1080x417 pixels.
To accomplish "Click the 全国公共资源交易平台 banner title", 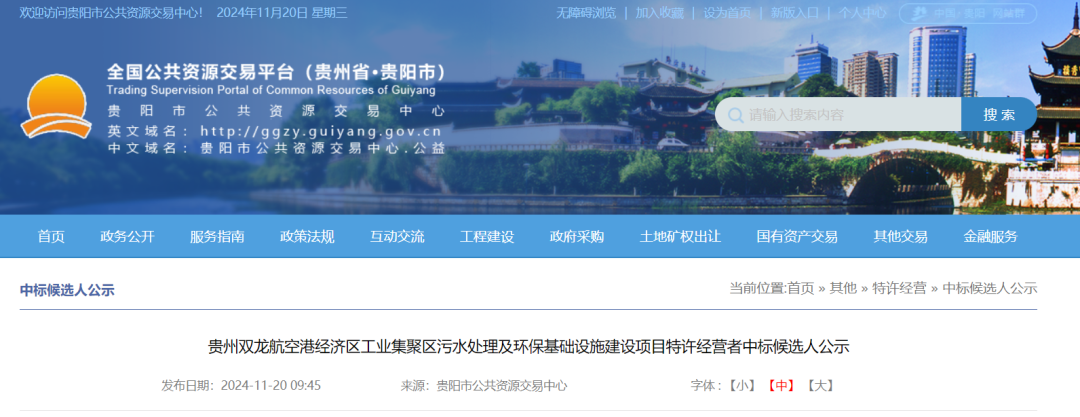I will (x=278, y=72).
